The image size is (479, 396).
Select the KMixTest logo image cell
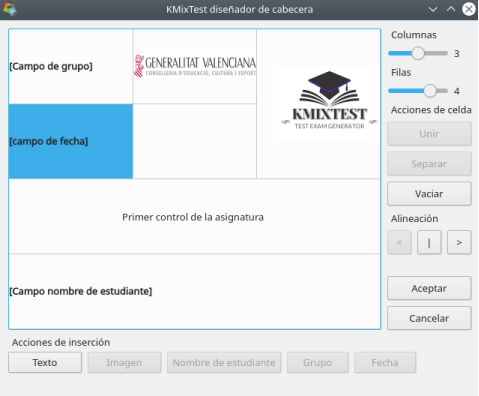pos(318,104)
